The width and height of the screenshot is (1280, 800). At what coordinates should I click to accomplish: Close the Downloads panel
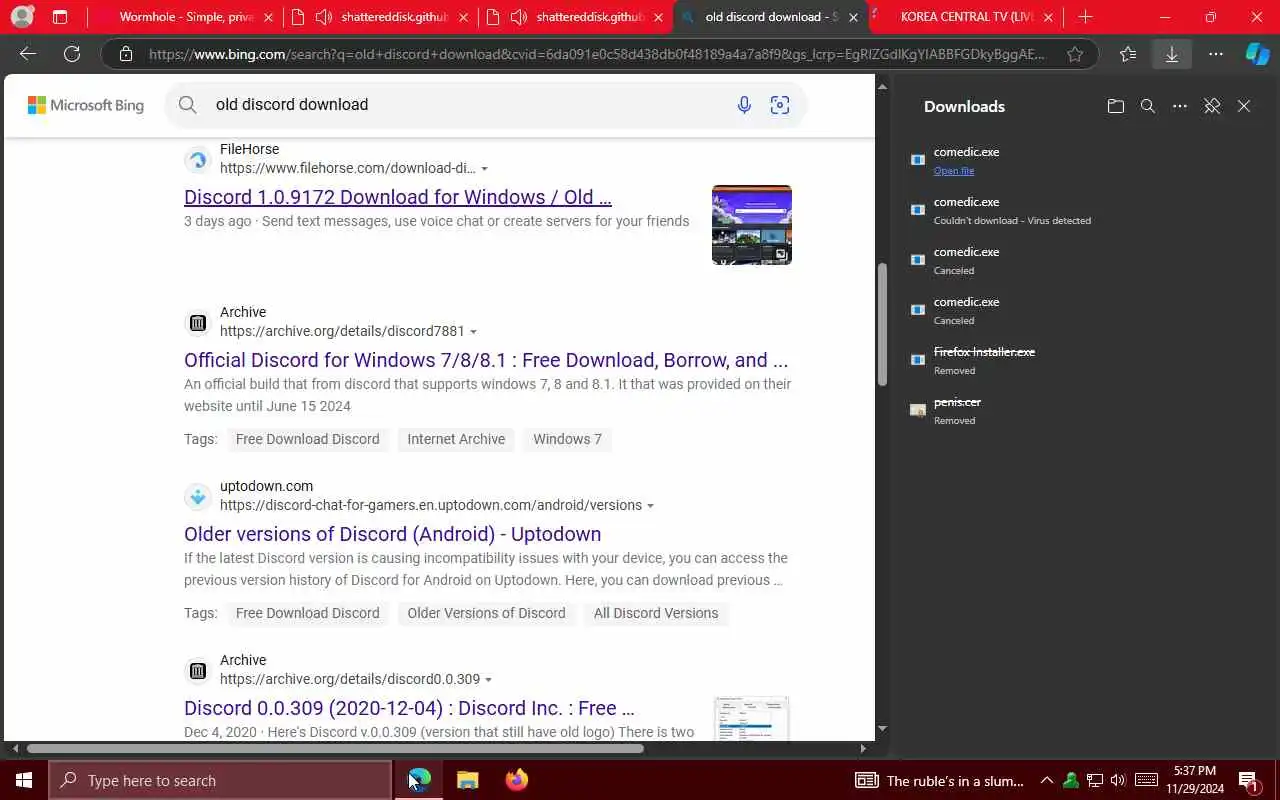[1244, 106]
